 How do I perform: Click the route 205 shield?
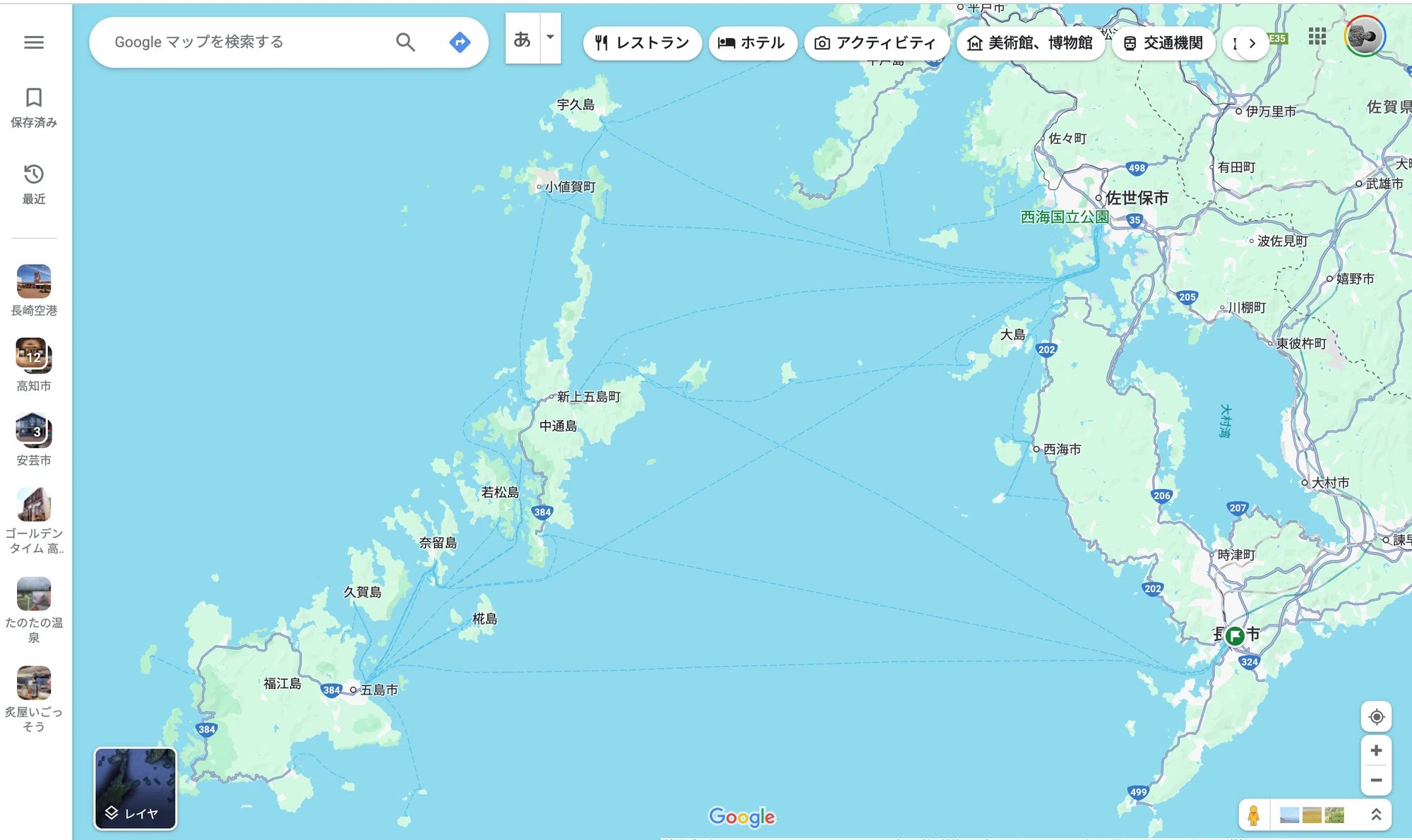click(x=1187, y=297)
